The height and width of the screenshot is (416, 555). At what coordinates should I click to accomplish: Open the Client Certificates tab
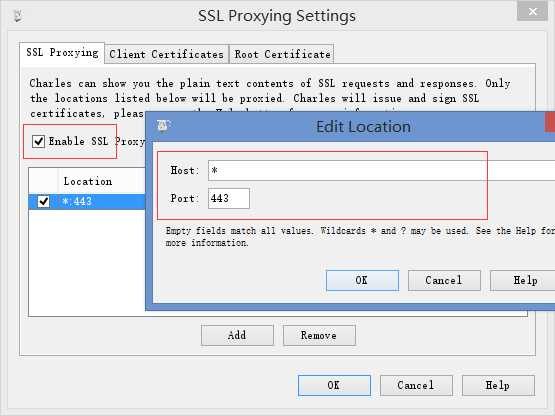(x=167, y=55)
